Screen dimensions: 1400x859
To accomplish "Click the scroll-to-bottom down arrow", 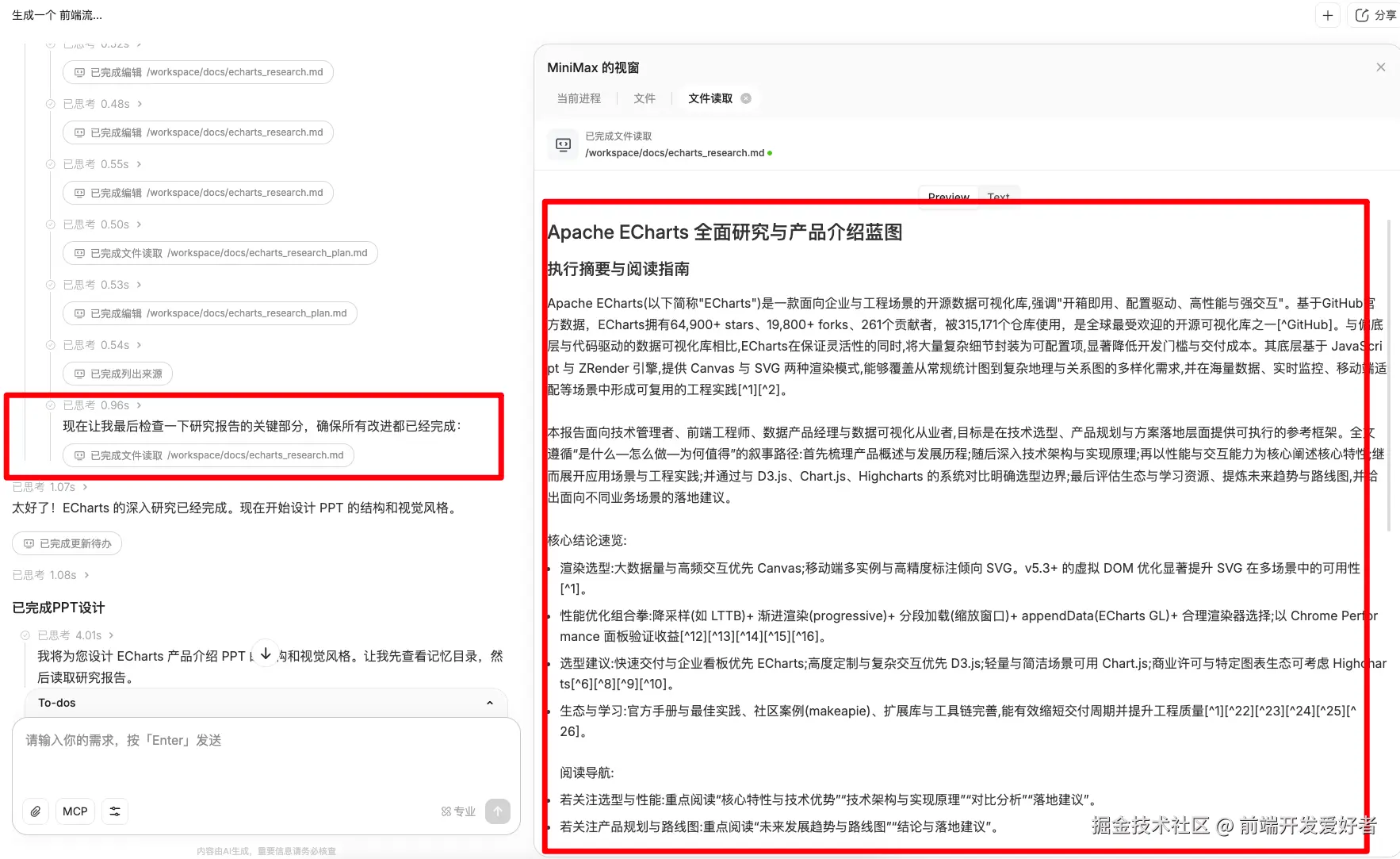I will coord(266,654).
